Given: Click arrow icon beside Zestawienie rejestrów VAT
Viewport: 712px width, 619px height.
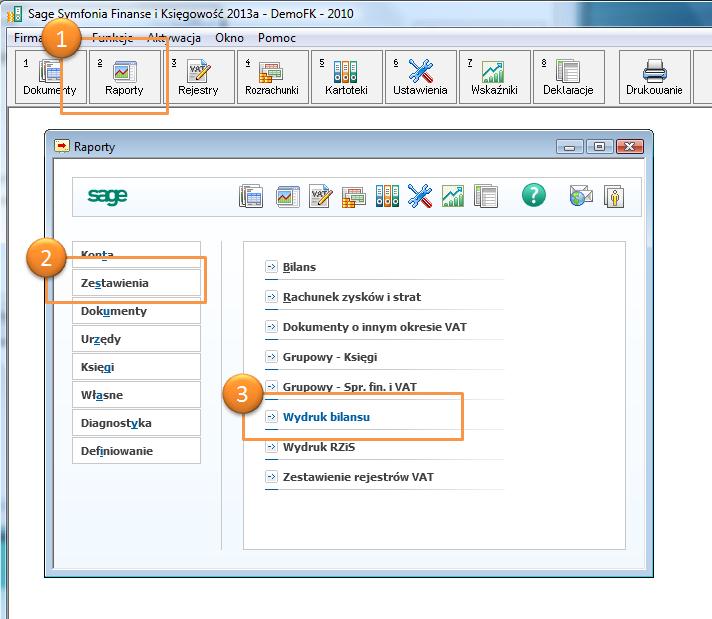Looking at the screenshot, I should pos(271,476).
